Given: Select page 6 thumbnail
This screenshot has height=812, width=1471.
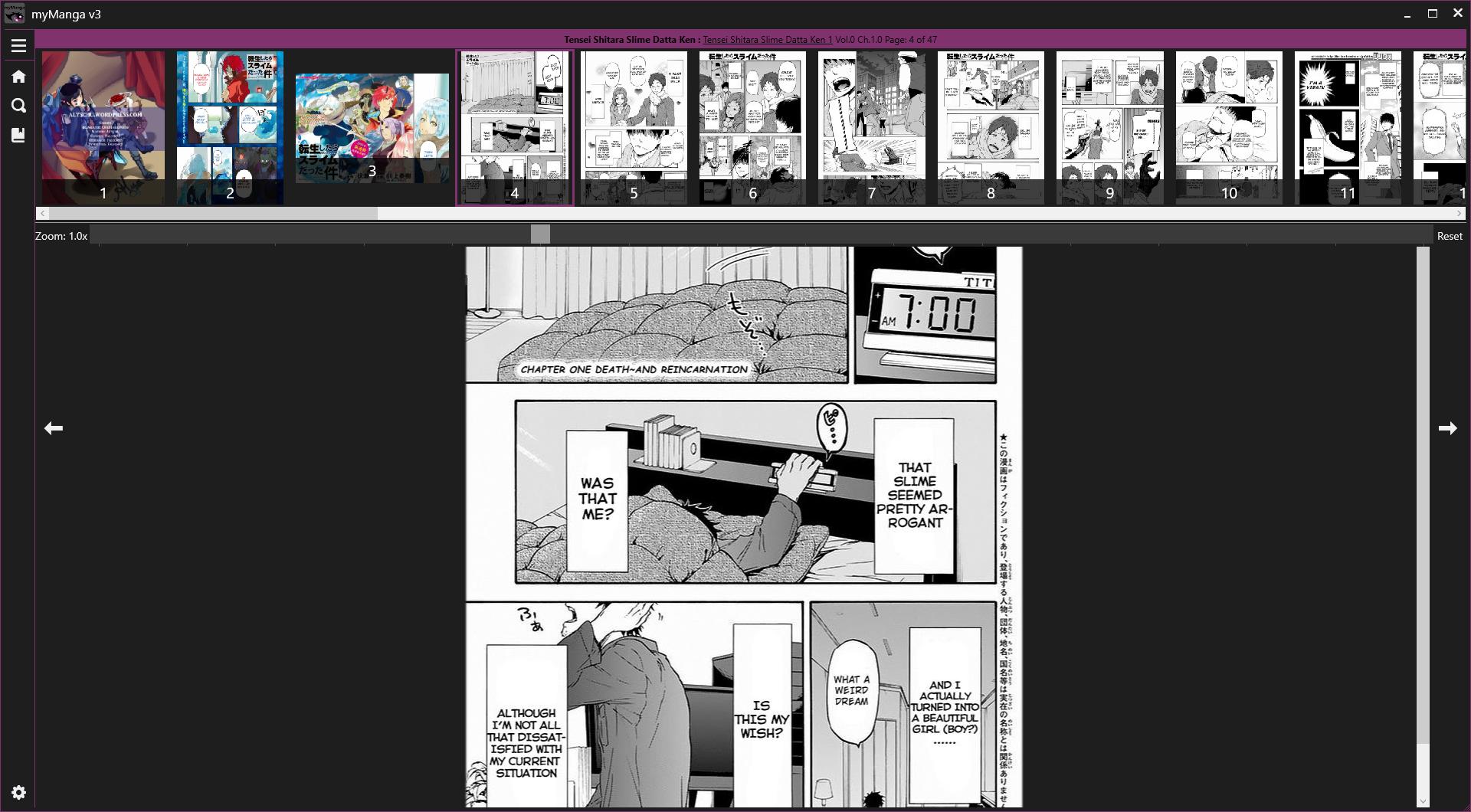Looking at the screenshot, I should point(752,128).
